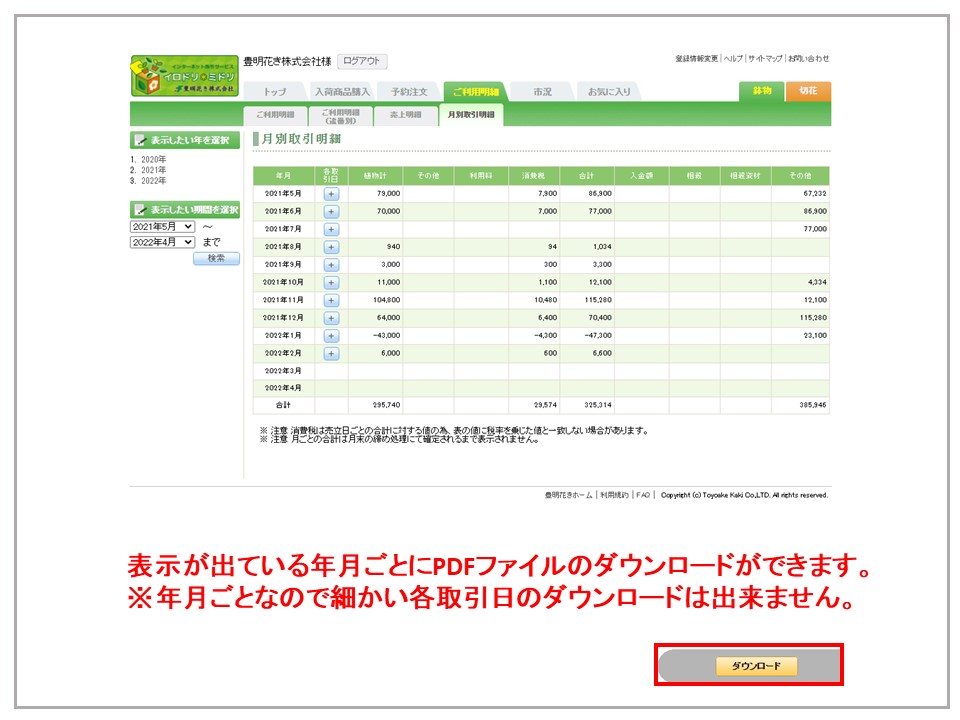Expand transaction days for 2021年5月 row

tap(331, 194)
